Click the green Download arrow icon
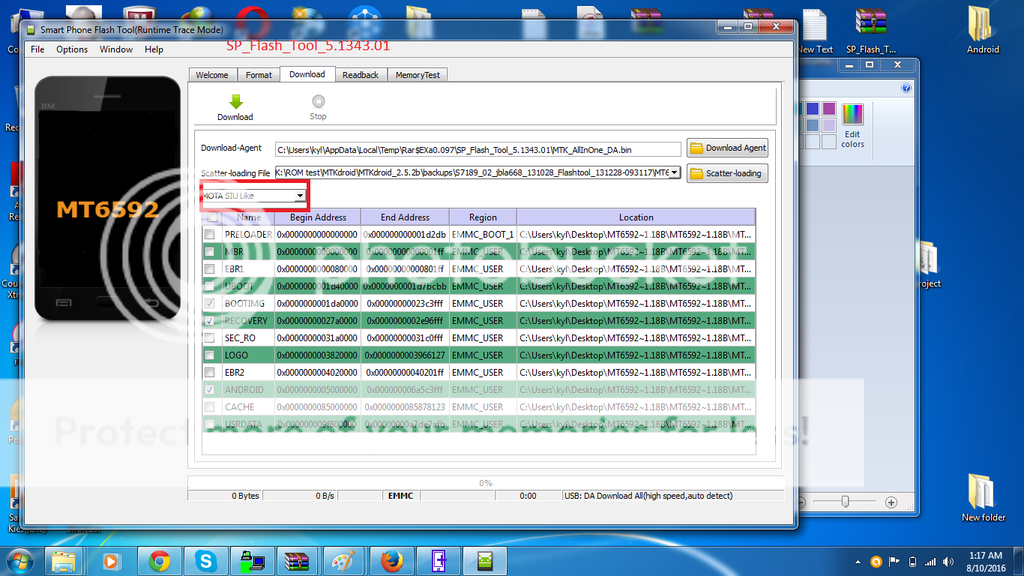The width and height of the screenshot is (1024, 576). point(236,101)
